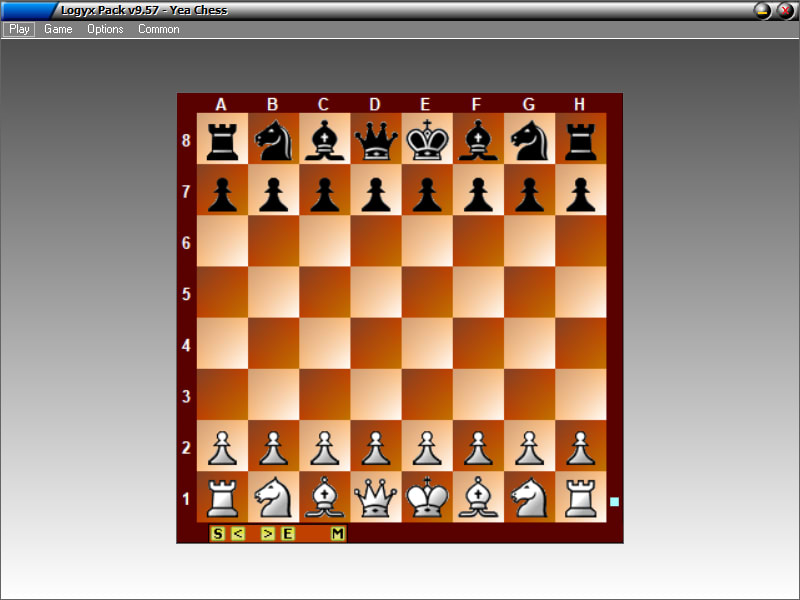800x600 pixels.
Task: Click the empty C3 square
Action: pos(324,394)
